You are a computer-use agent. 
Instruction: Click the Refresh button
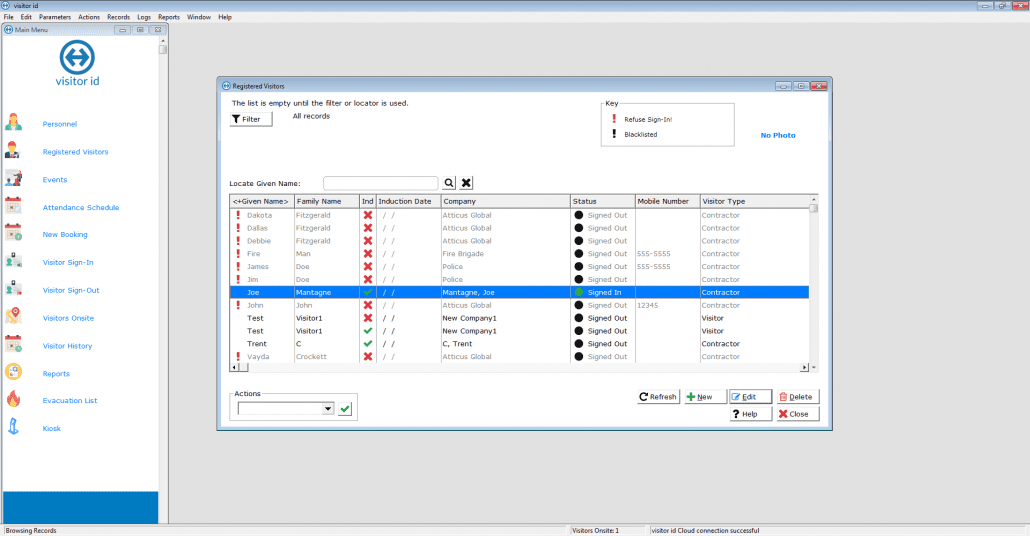(x=658, y=397)
